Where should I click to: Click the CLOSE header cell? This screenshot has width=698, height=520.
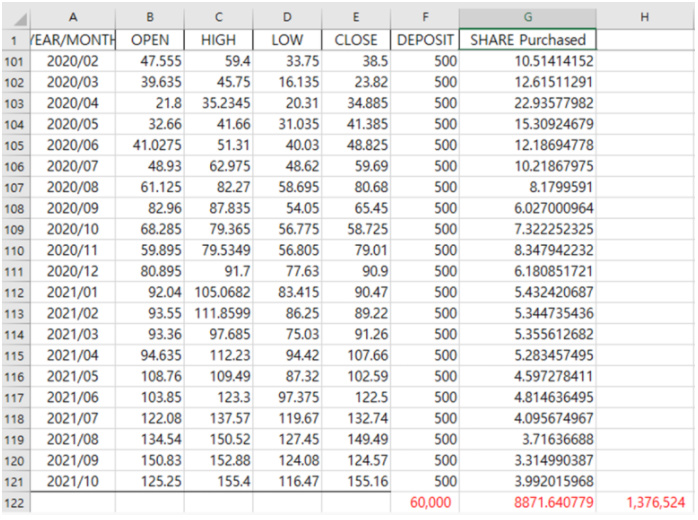click(x=356, y=40)
